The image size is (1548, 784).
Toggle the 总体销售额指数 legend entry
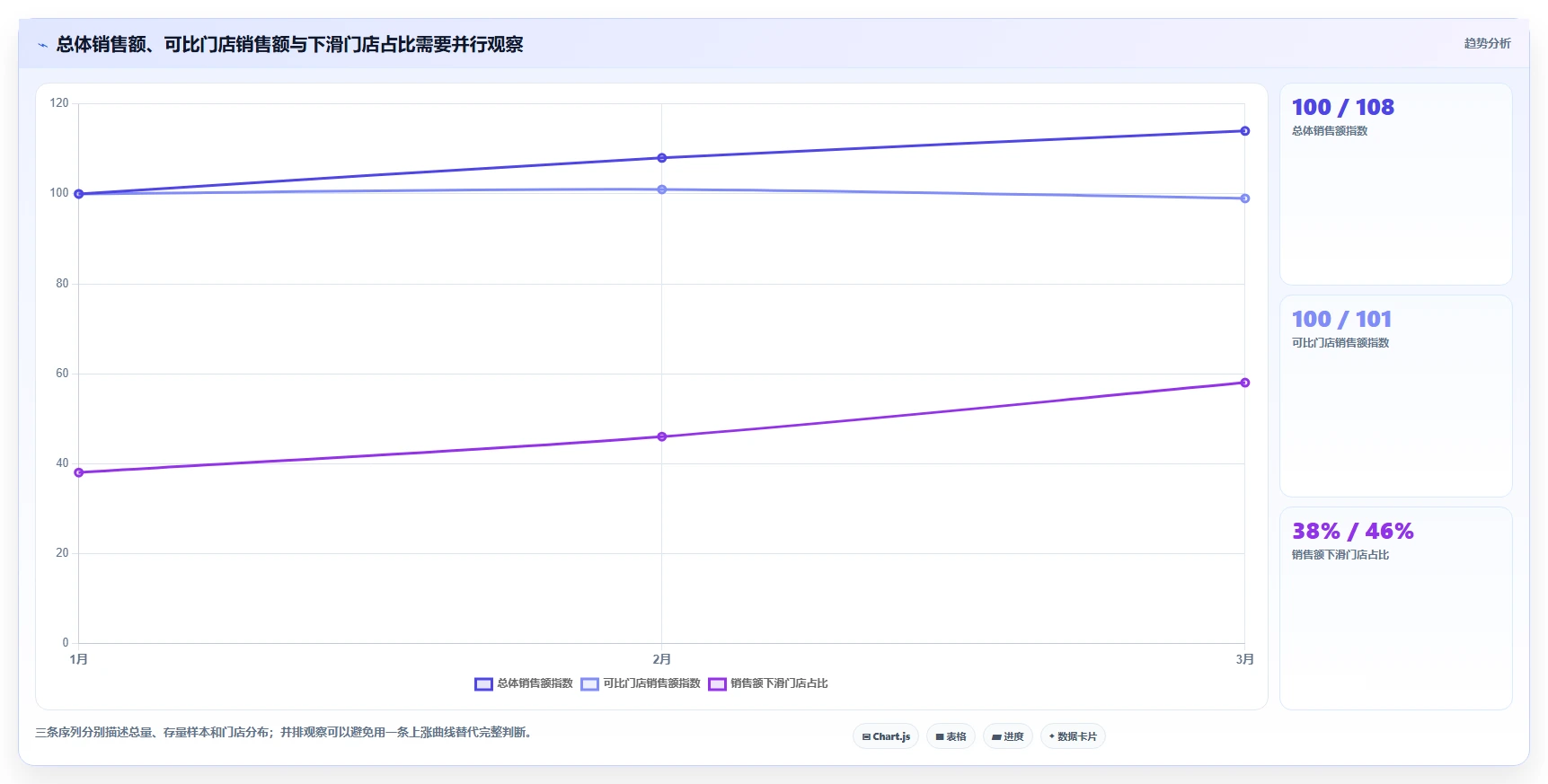(x=524, y=683)
